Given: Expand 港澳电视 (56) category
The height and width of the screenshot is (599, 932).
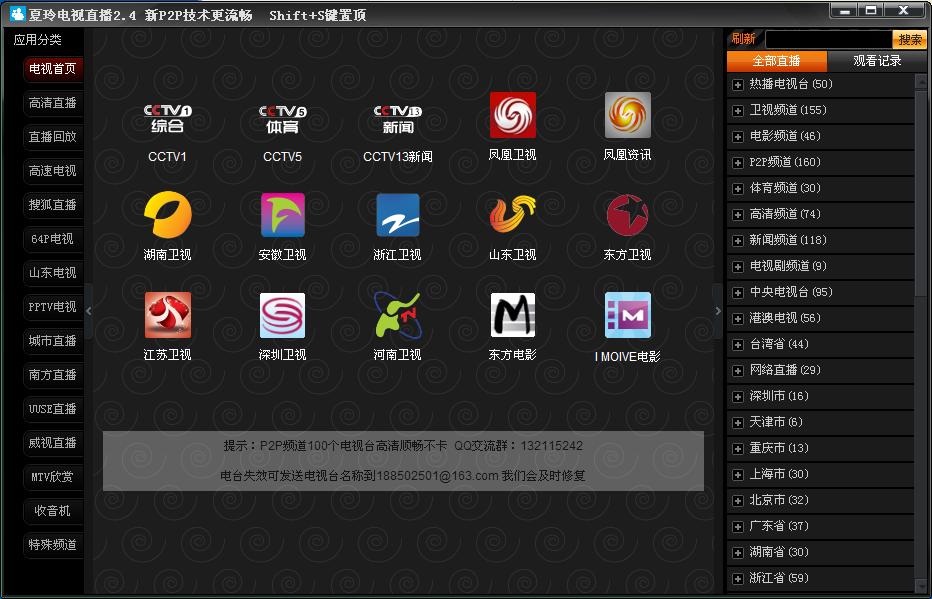Looking at the screenshot, I should [x=738, y=319].
